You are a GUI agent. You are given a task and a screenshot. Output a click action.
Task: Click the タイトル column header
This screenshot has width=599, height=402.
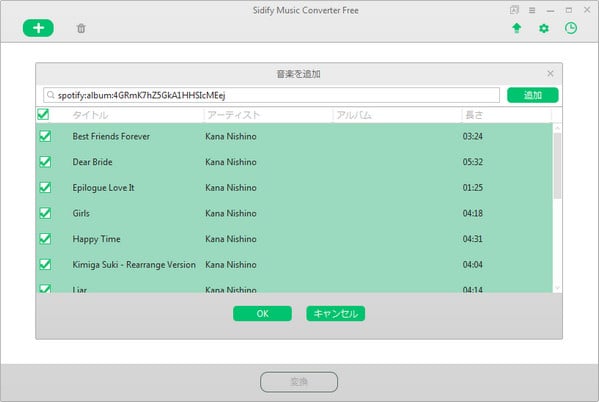[90, 115]
